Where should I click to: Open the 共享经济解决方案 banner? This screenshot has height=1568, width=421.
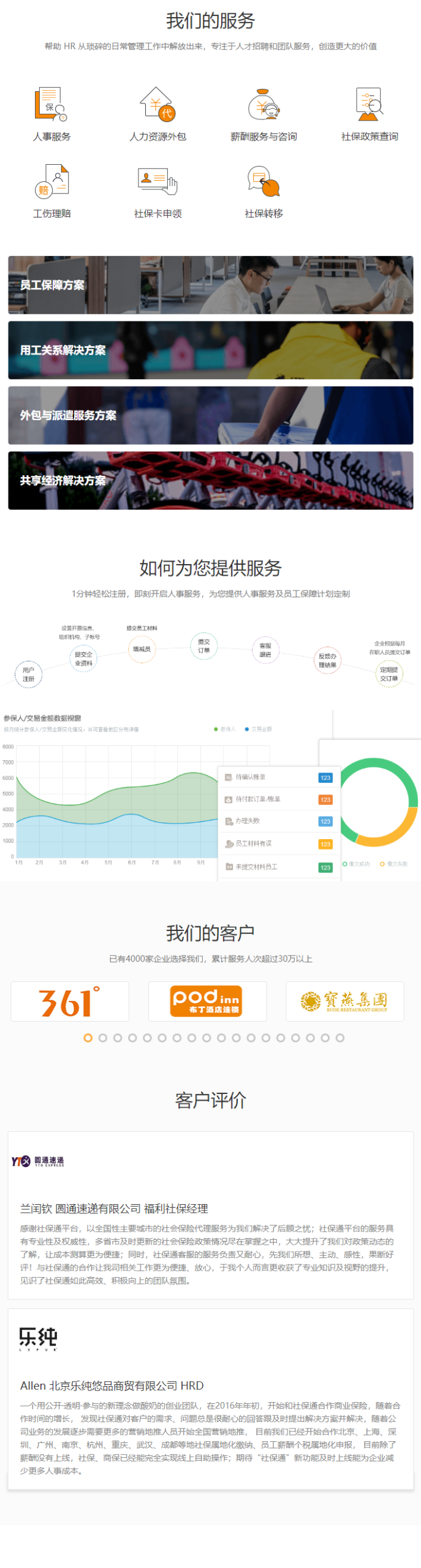[x=210, y=480]
